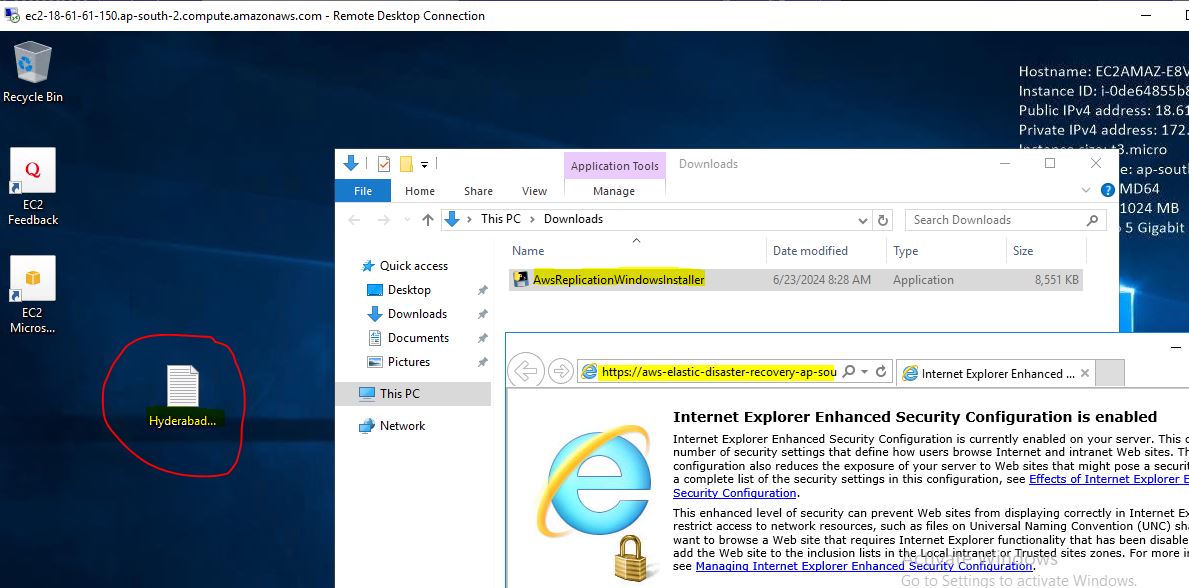Open Managing Internet Explorer Enhanced Security link
This screenshot has width=1189, height=588.
864,566
